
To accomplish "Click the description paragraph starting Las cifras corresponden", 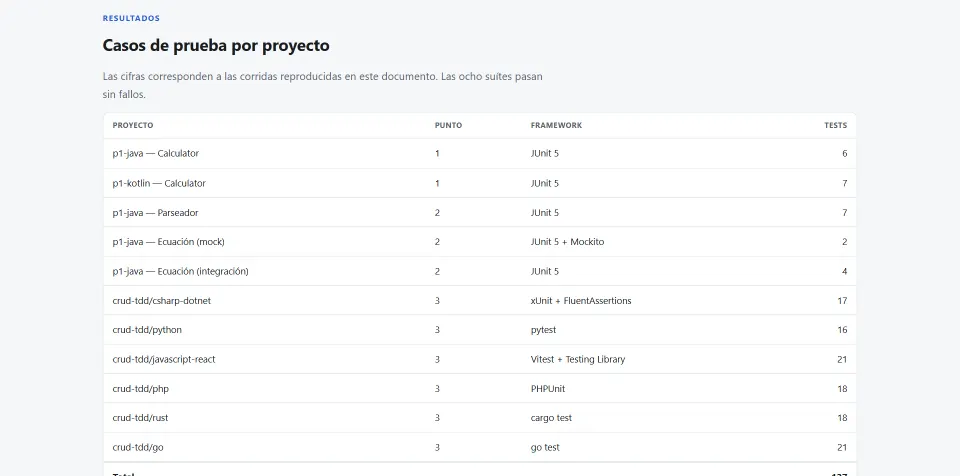I will click(323, 86).
